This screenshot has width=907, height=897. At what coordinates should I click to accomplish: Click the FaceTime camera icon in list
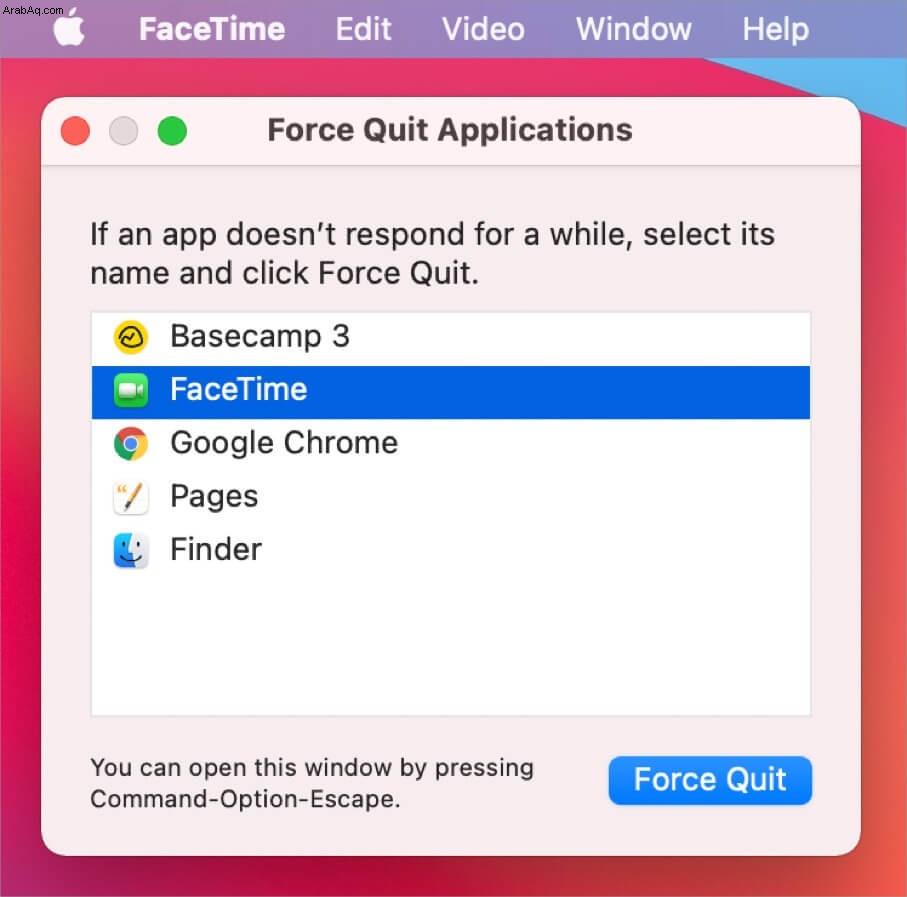point(131,391)
